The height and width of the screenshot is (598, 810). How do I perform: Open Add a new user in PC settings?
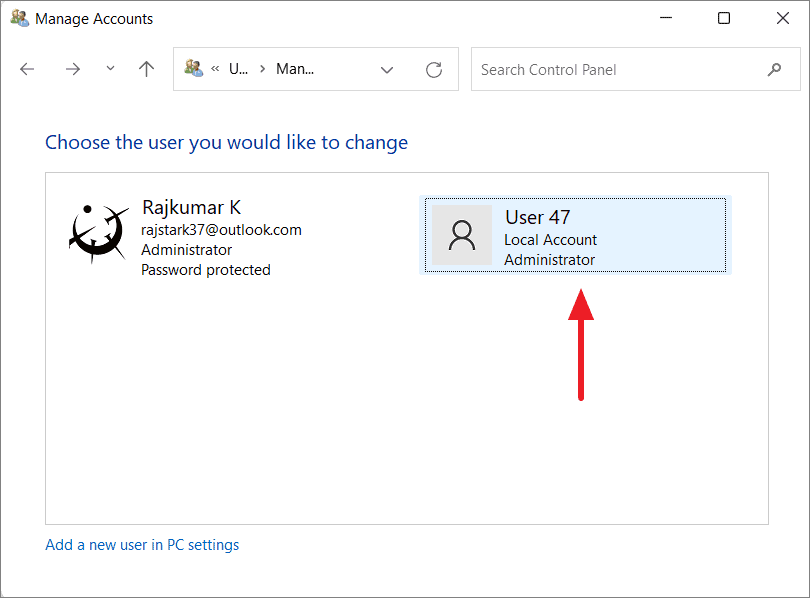pyautogui.click(x=141, y=544)
